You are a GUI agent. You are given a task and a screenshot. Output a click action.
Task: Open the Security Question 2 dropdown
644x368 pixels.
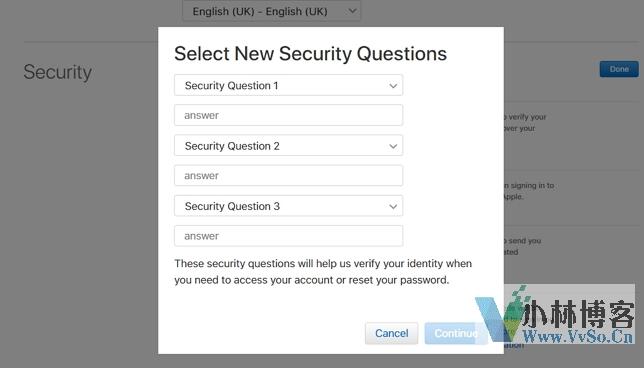[288, 146]
